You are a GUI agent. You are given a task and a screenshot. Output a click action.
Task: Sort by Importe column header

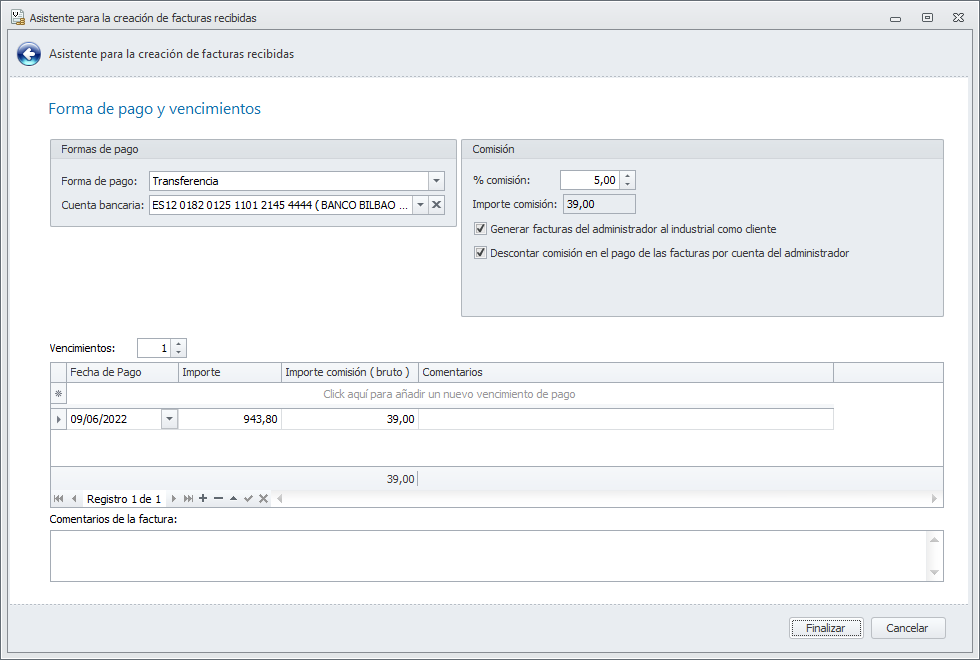[230, 372]
